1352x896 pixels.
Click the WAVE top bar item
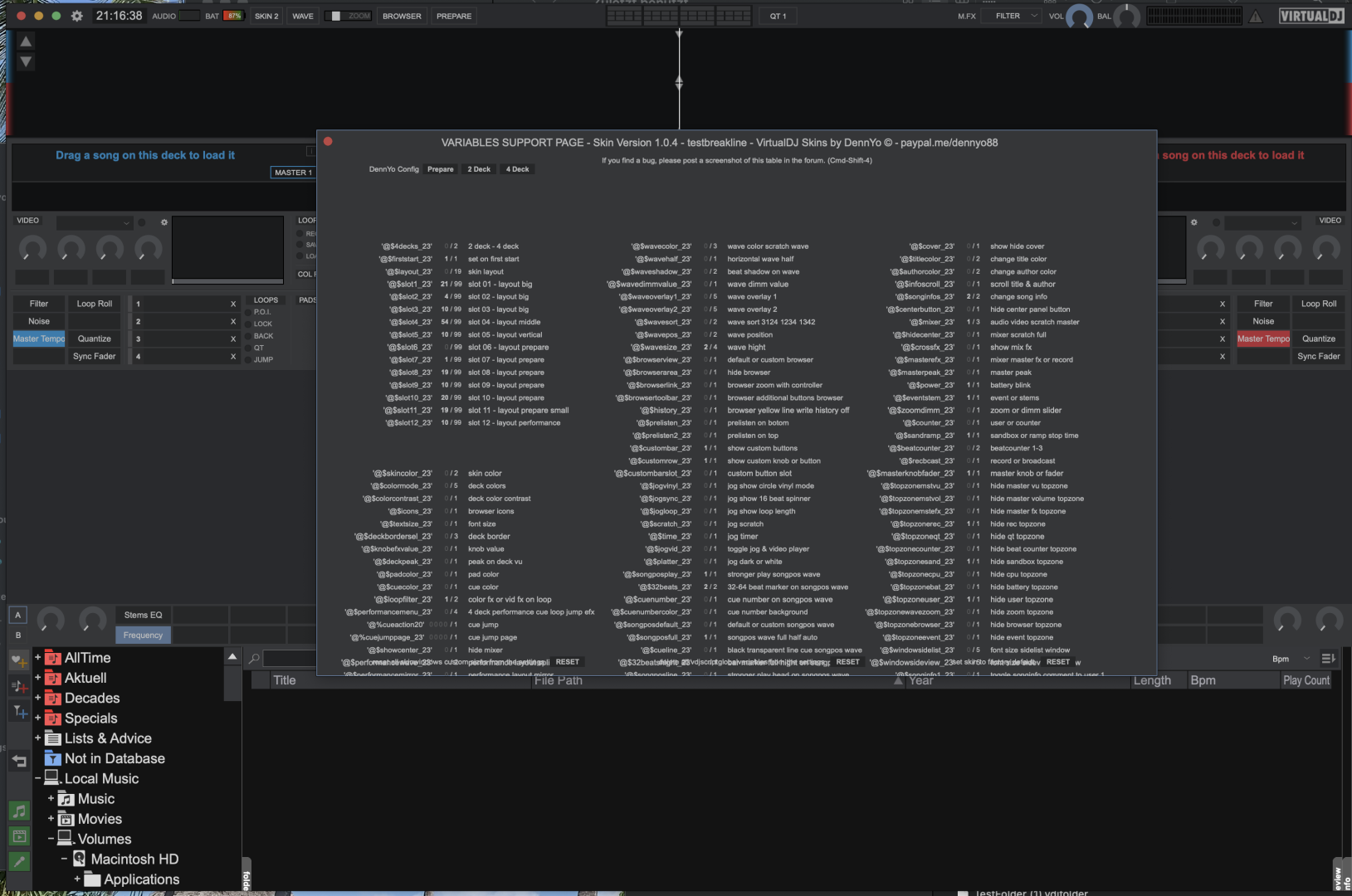pyautogui.click(x=303, y=16)
